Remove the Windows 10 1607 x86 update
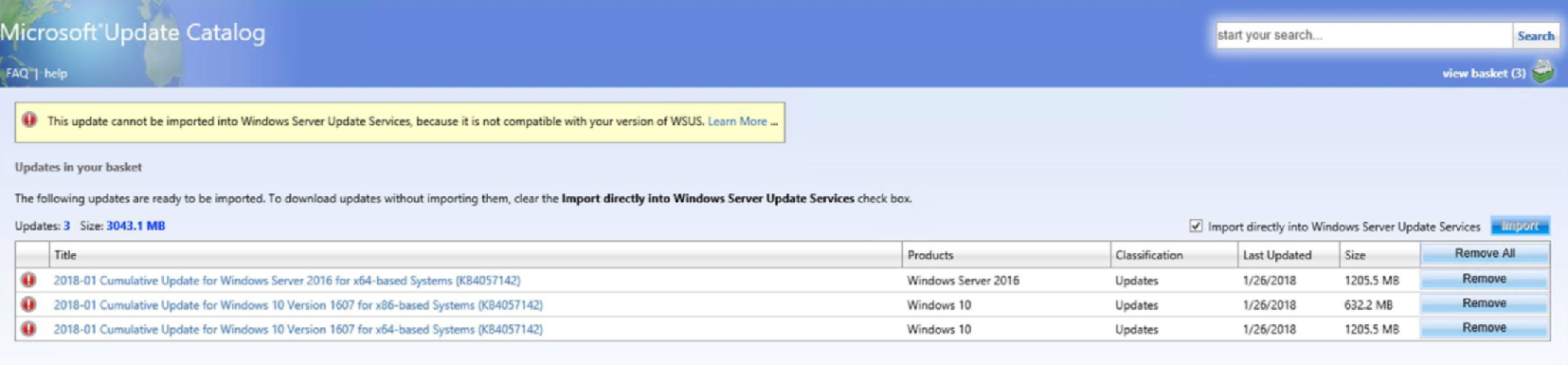Screen dimensions: 1568x366 coord(1485,303)
